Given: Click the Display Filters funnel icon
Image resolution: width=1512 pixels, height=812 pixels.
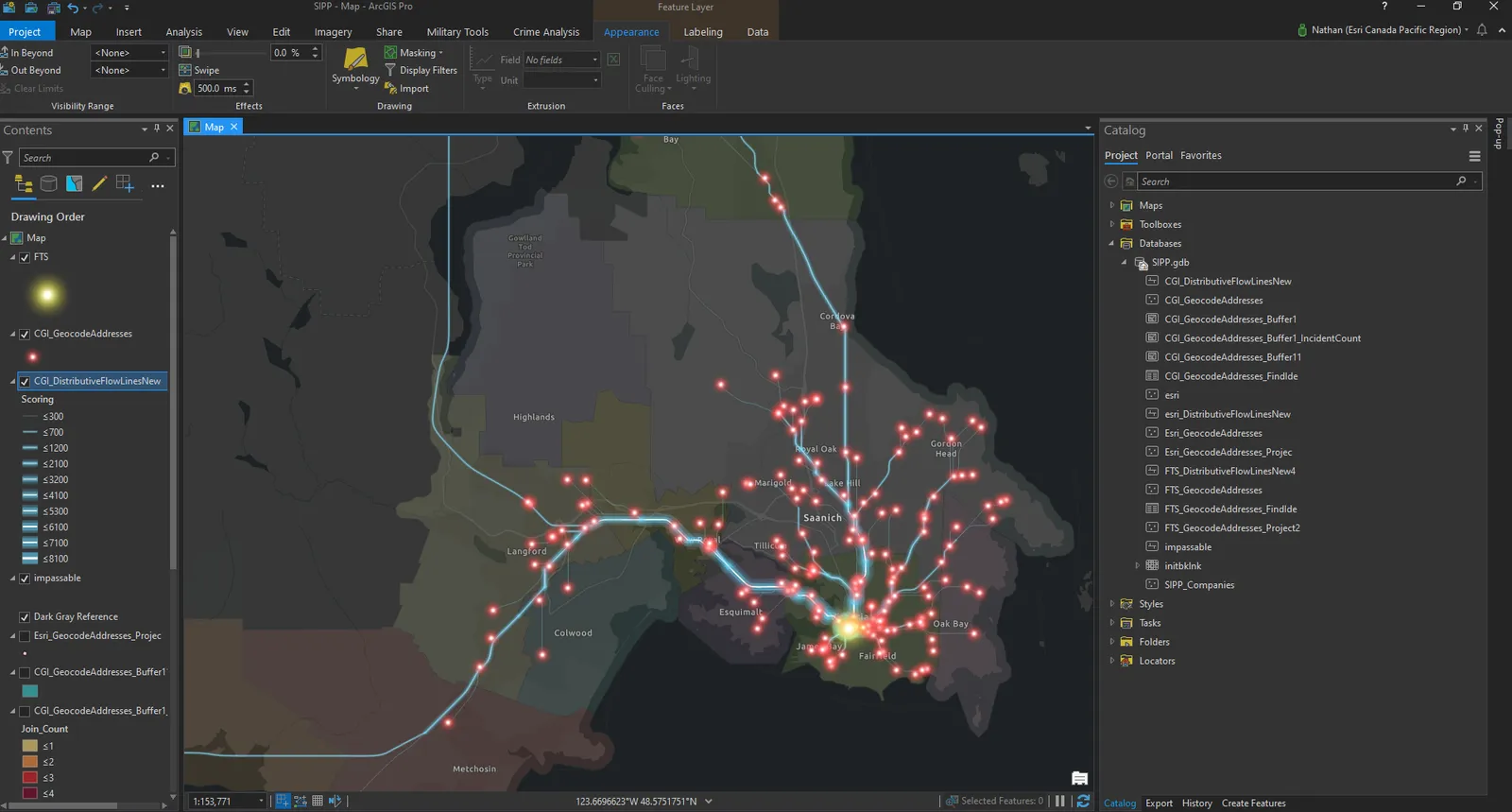Looking at the screenshot, I should pos(390,70).
